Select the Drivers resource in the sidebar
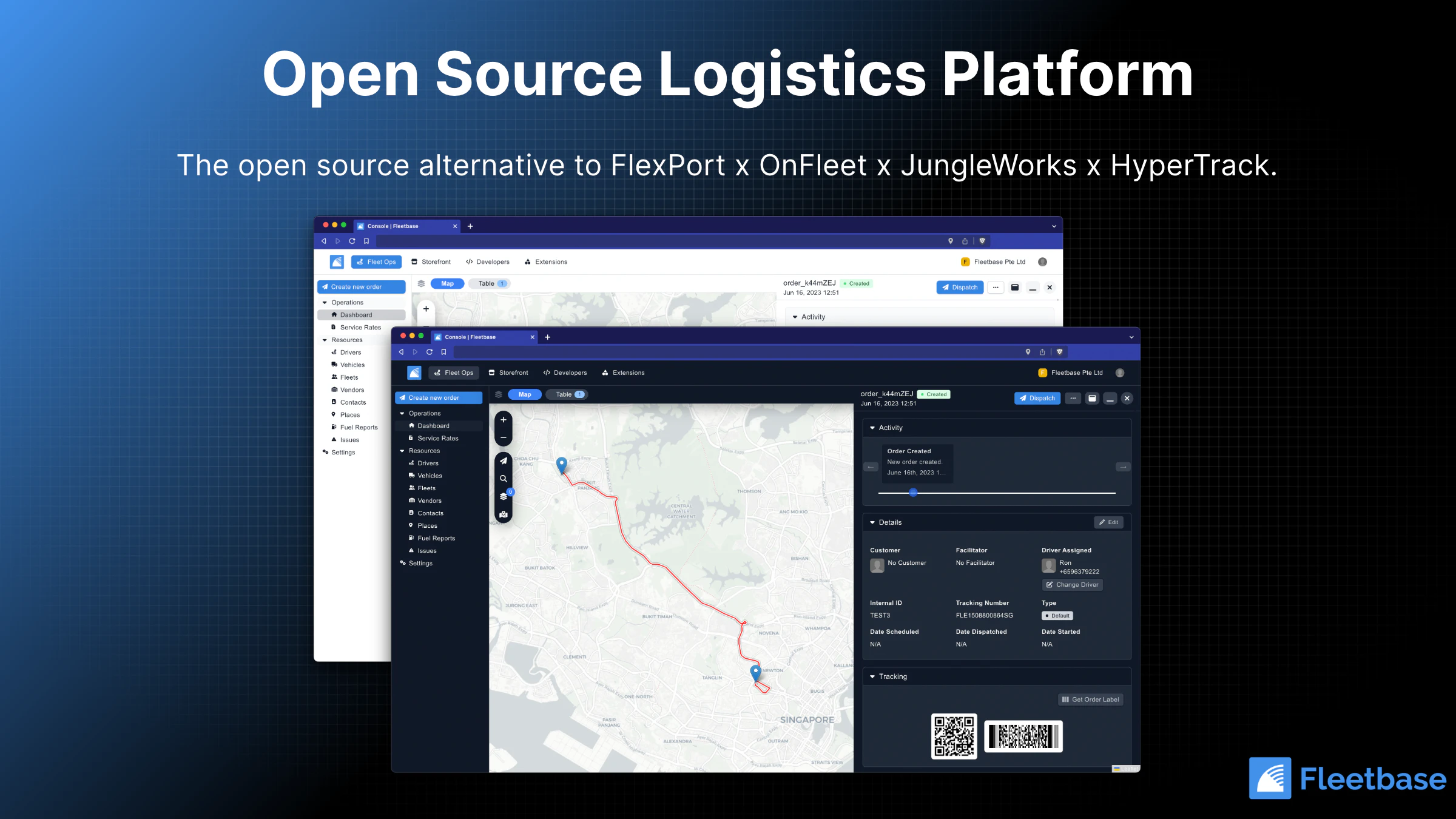Viewport: 1456px width, 819px height. coord(427,463)
